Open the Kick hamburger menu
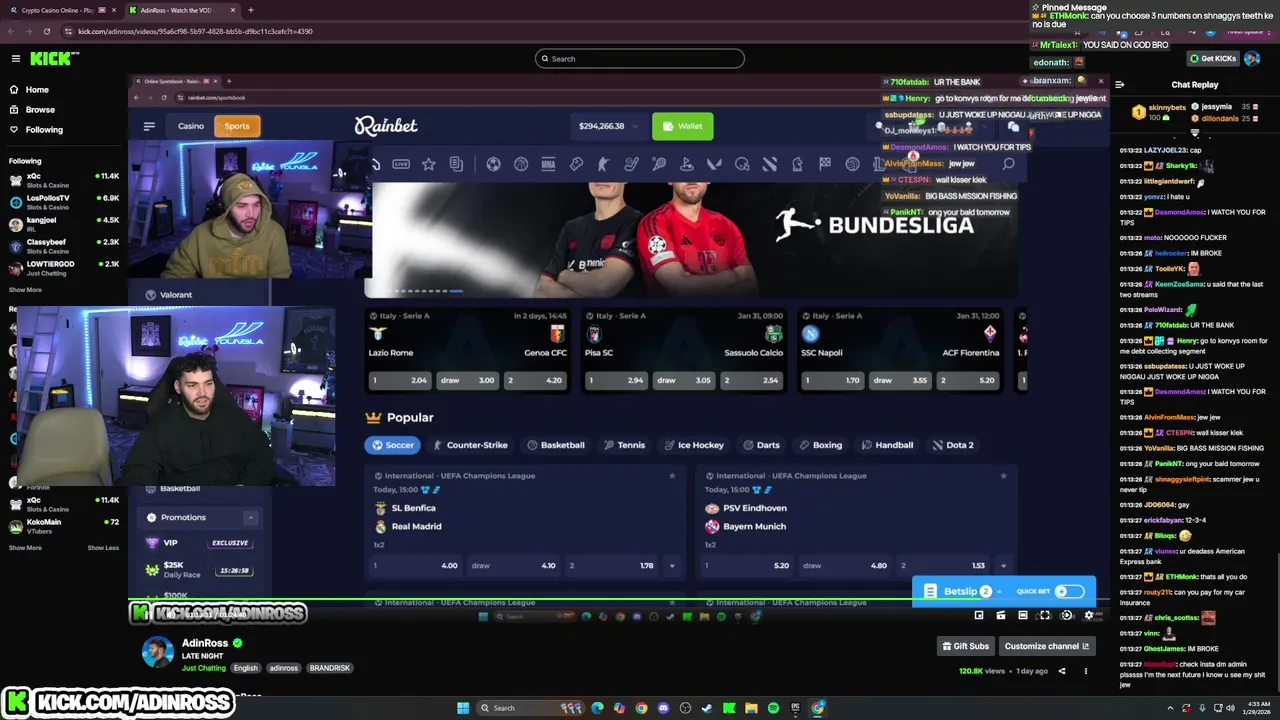The height and width of the screenshot is (720, 1280). (x=15, y=59)
